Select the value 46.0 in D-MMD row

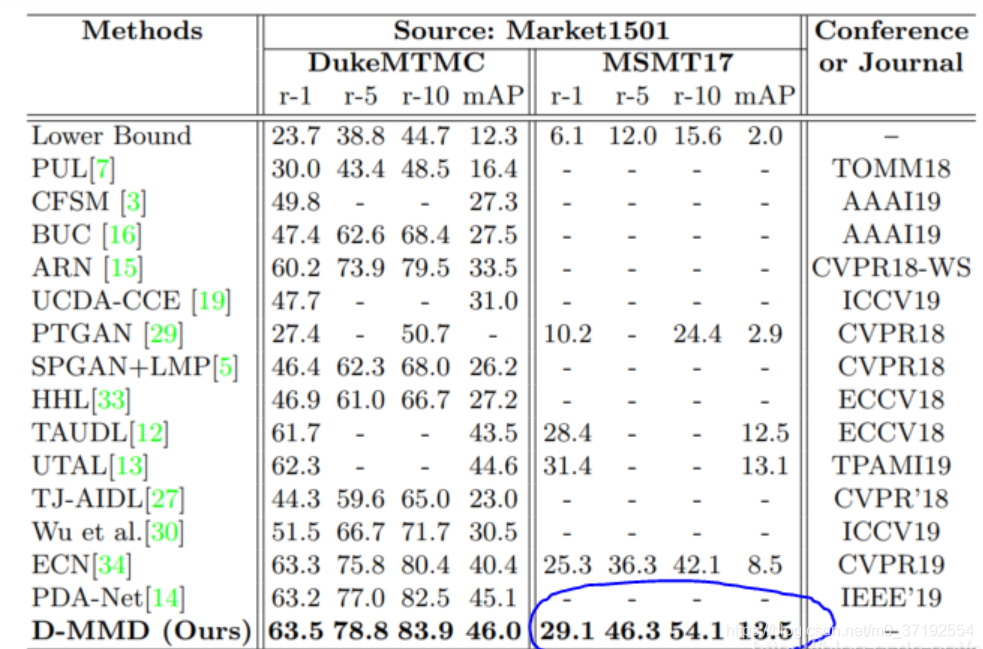pyautogui.click(x=493, y=631)
